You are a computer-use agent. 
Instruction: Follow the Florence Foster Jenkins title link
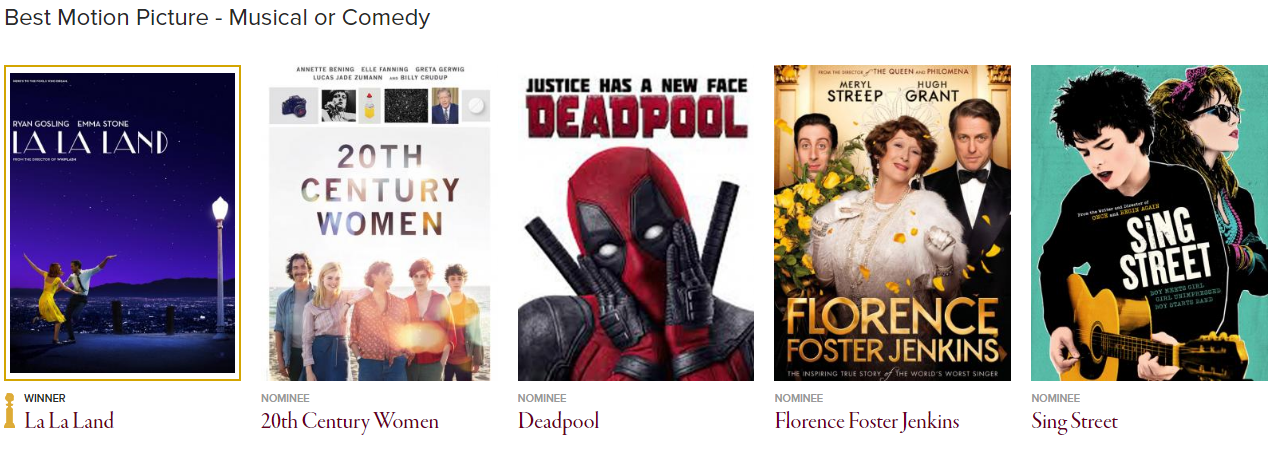point(866,421)
